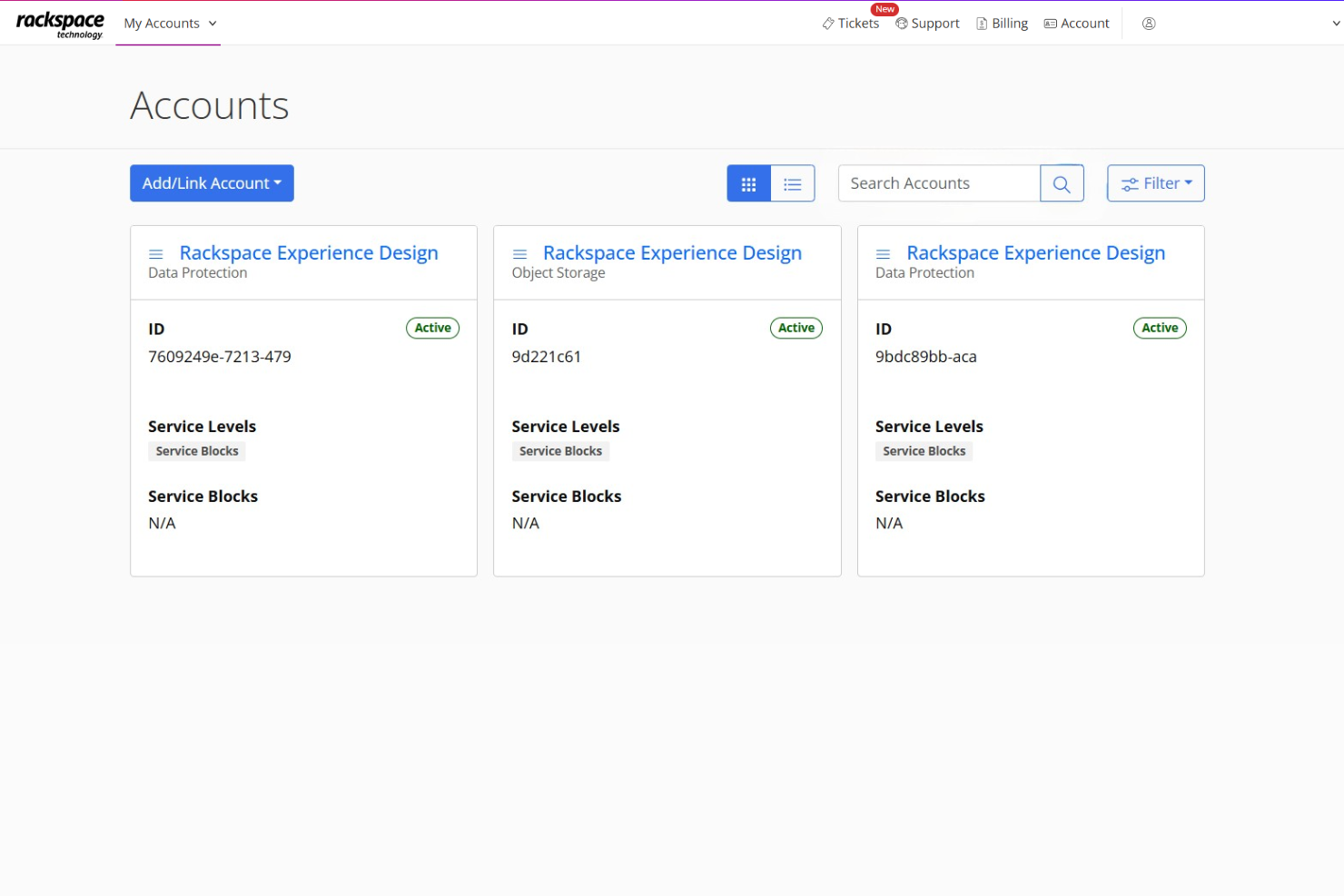The height and width of the screenshot is (896, 1344).
Task: Click the Support help icon
Action: click(900, 23)
